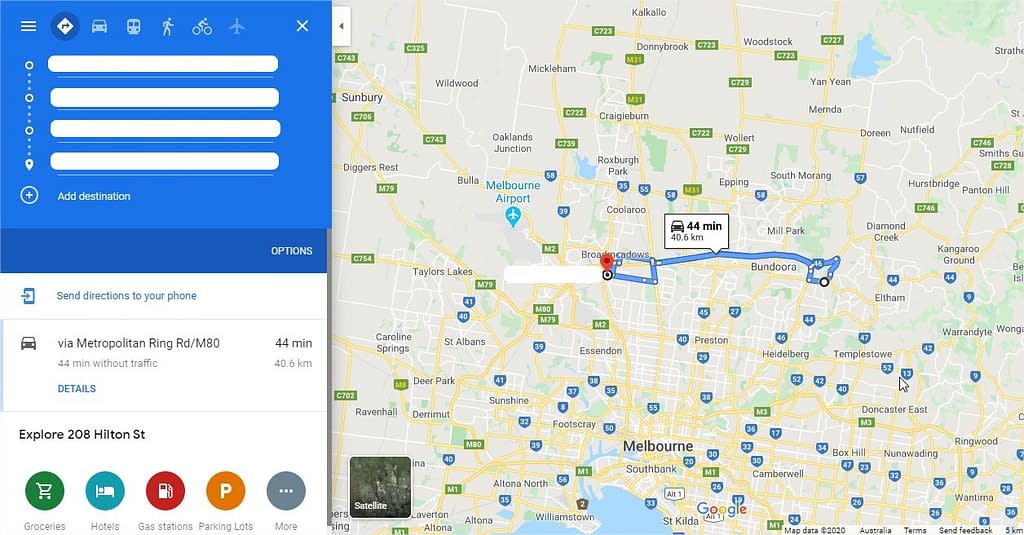This screenshot has width=1024, height=535.
Task: Open route OPTIONS
Action: coord(291,251)
